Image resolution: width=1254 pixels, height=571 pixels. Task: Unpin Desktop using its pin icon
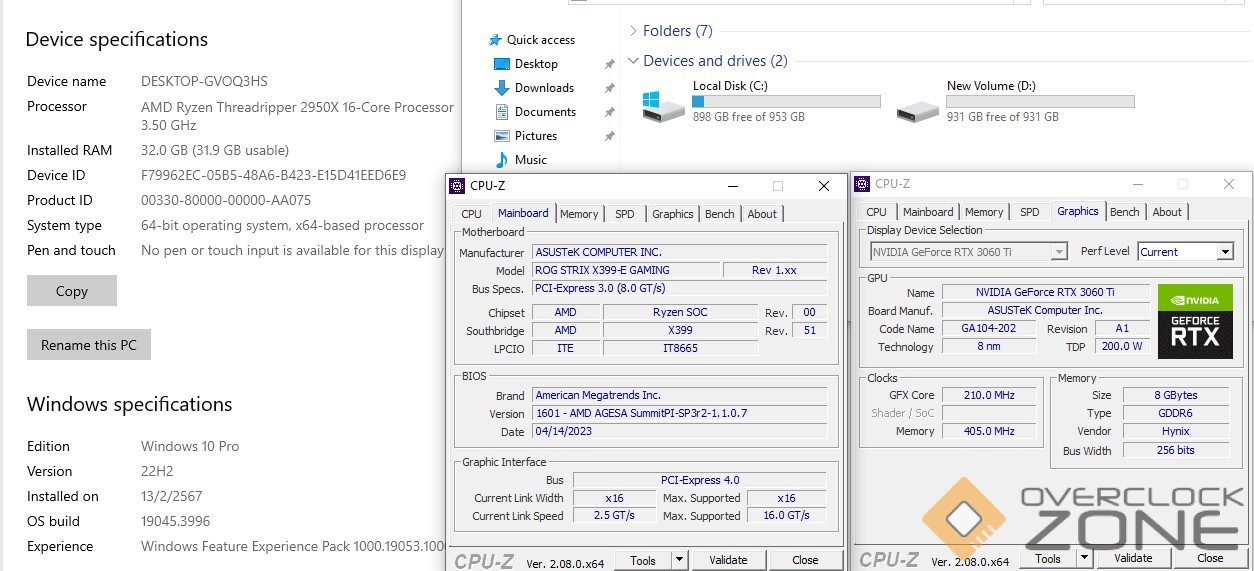click(609, 64)
